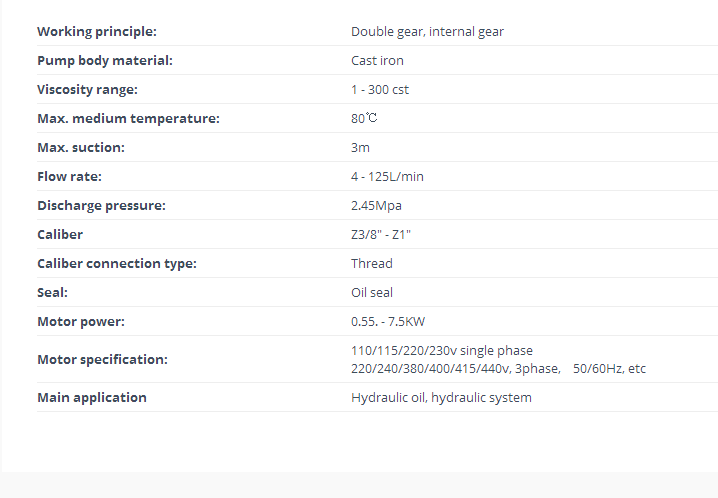Select the 'Cast iron' value text
The width and height of the screenshot is (718, 498).
[377, 60]
